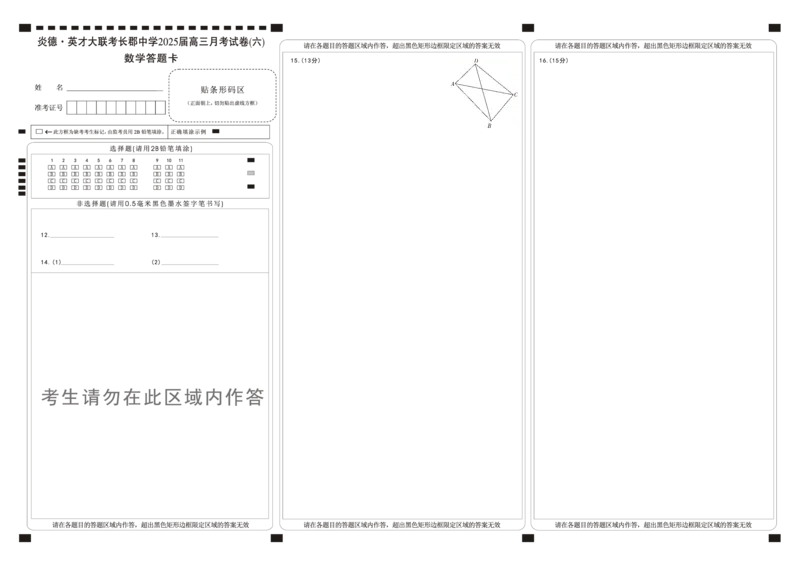Click where the diagram's diagonals intersect
The width and height of the screenshot is (800, 566).
tap(481, 90)
